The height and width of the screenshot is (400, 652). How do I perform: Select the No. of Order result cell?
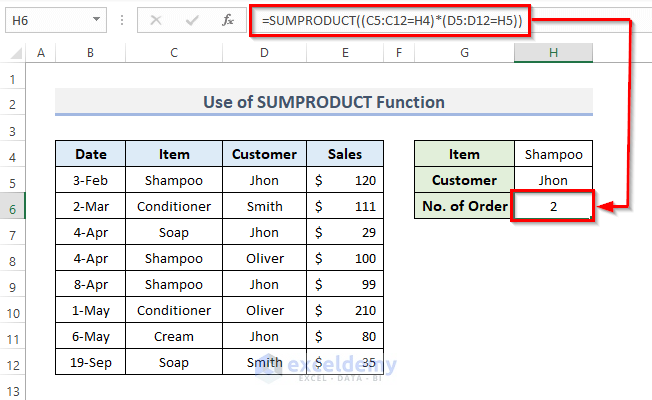click(552, 207)
